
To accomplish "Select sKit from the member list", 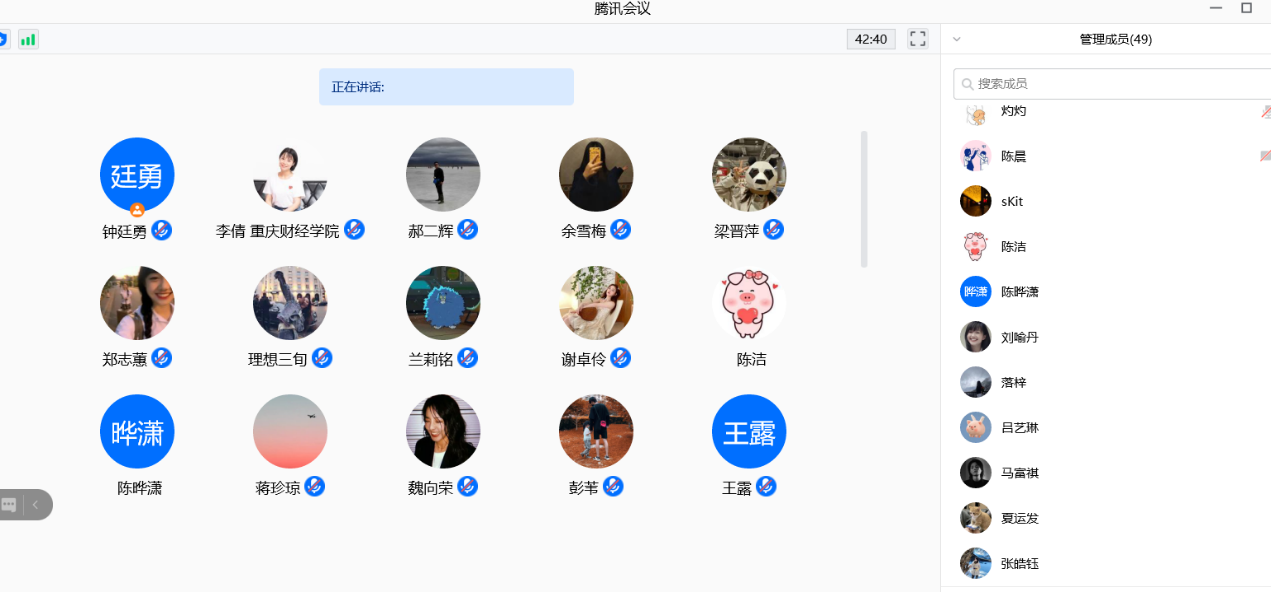I will coord(1012,201).
